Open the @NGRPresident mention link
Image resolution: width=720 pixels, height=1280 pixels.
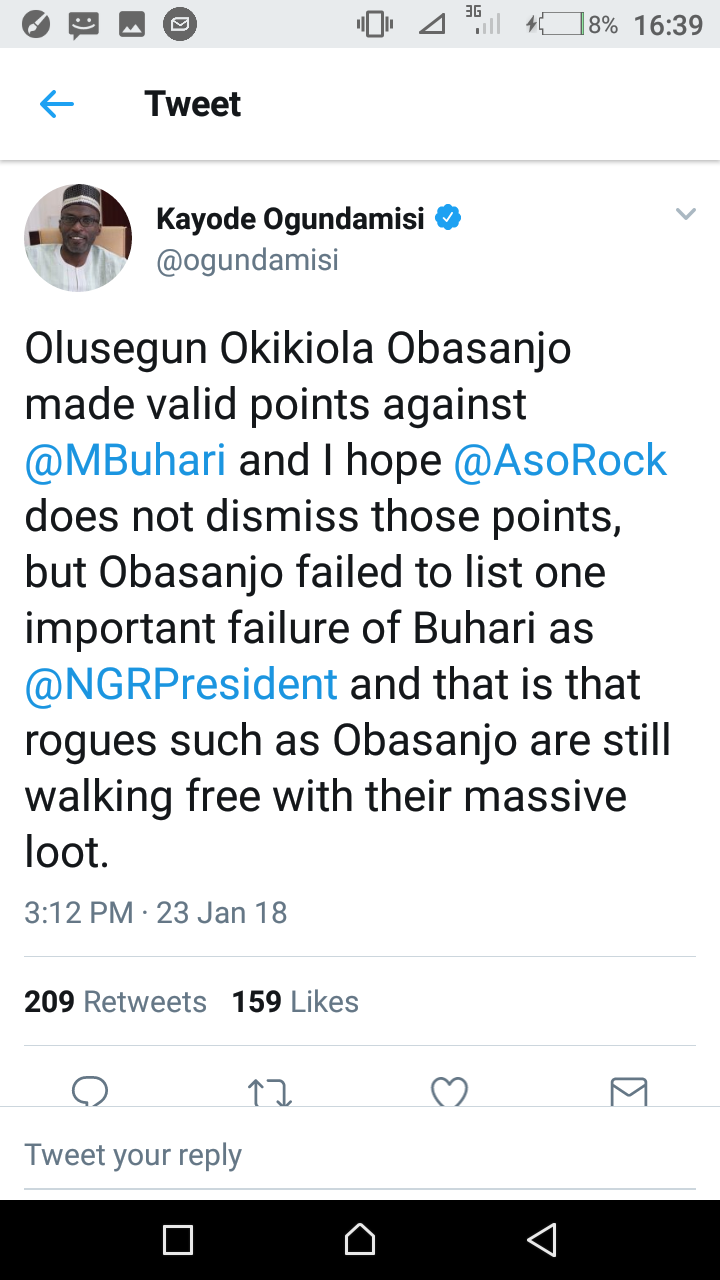click(x=181, y=684)
